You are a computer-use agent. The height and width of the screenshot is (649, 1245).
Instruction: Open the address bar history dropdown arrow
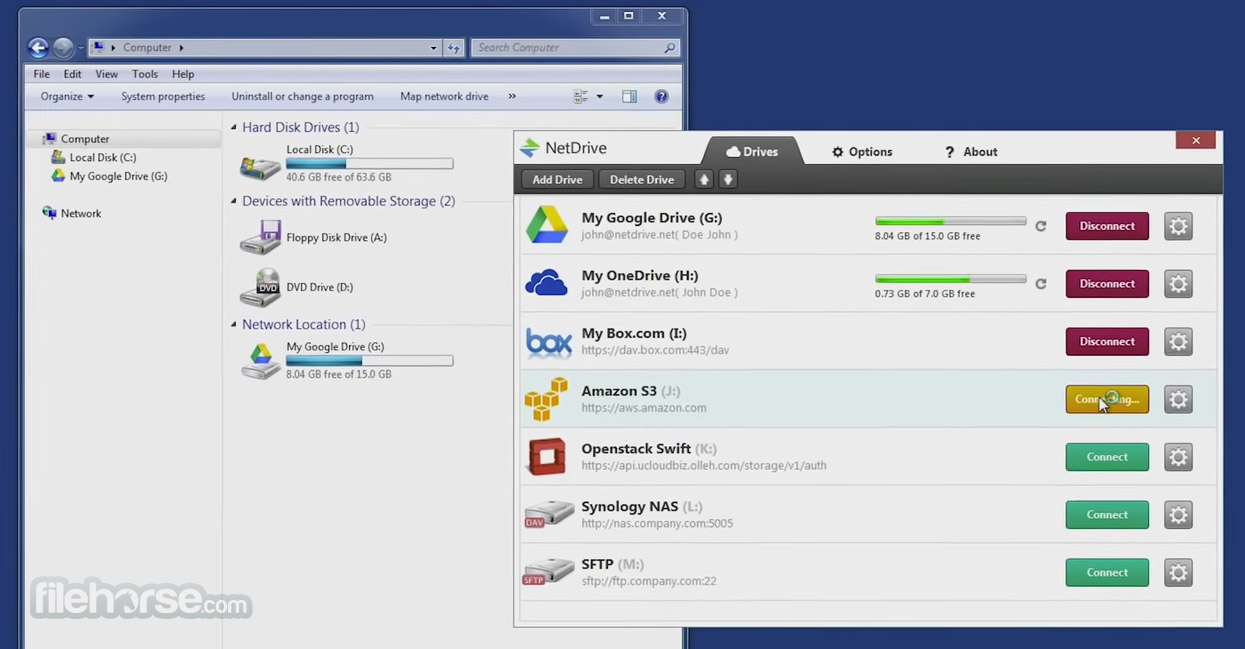pyautogui.click(x=433, y=48)
